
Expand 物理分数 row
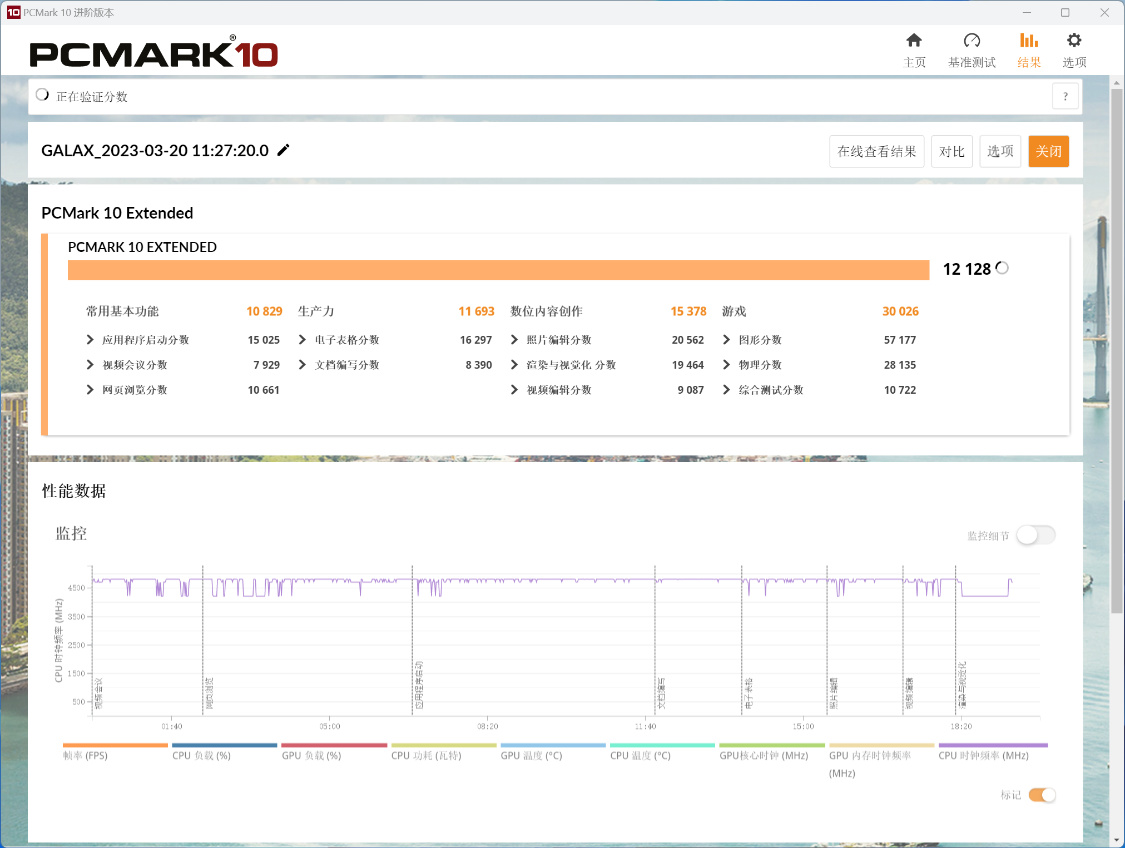[726, 364]
